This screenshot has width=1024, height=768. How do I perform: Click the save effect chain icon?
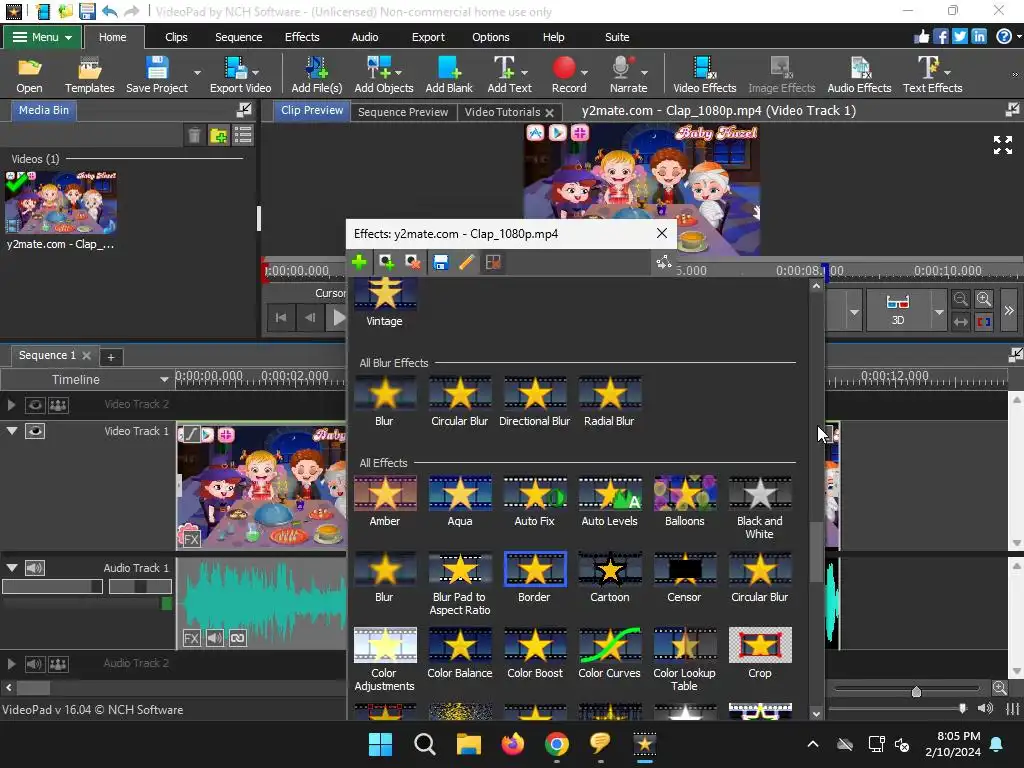441,263
